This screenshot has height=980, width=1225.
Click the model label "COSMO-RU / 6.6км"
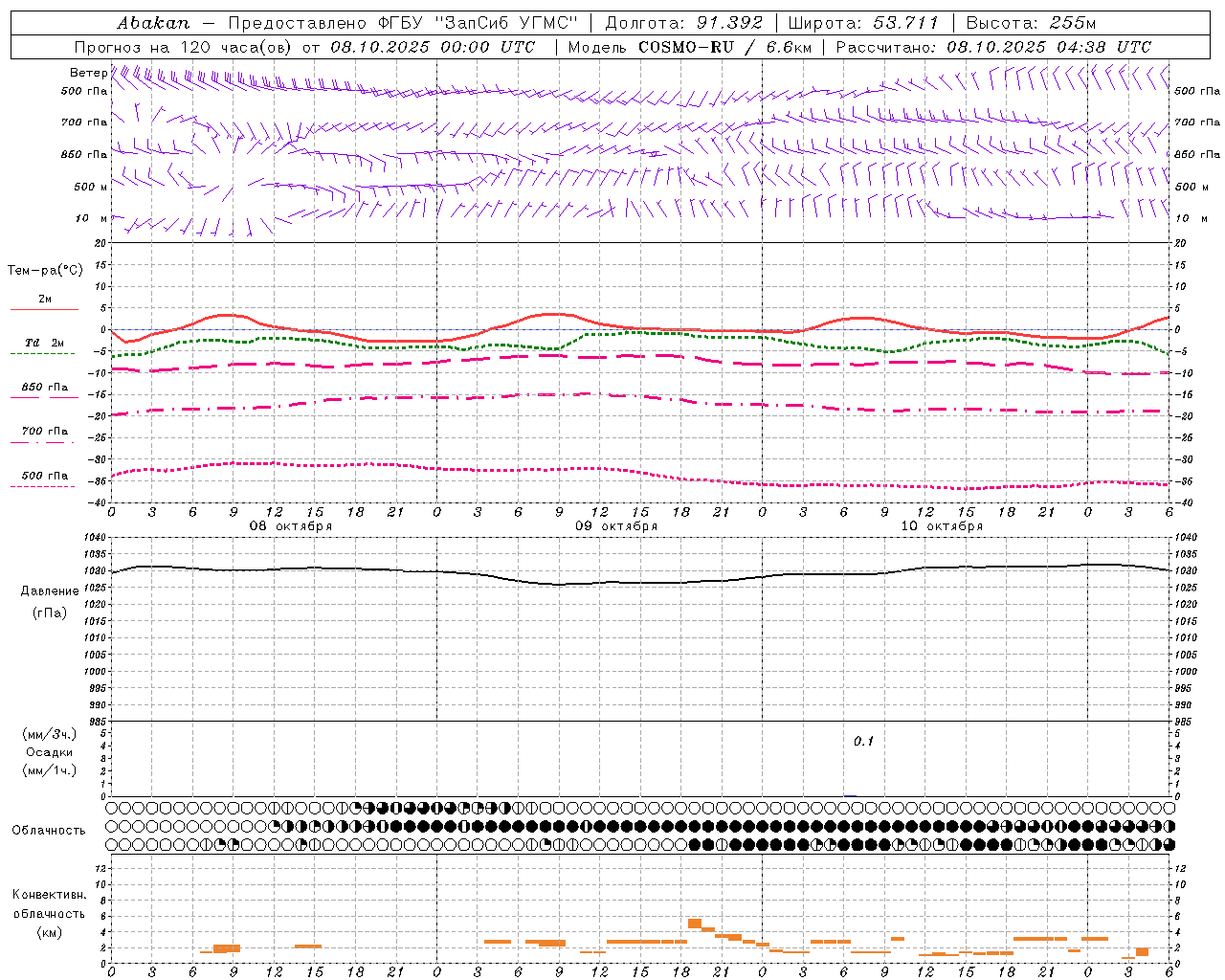(x=725, y=47)
